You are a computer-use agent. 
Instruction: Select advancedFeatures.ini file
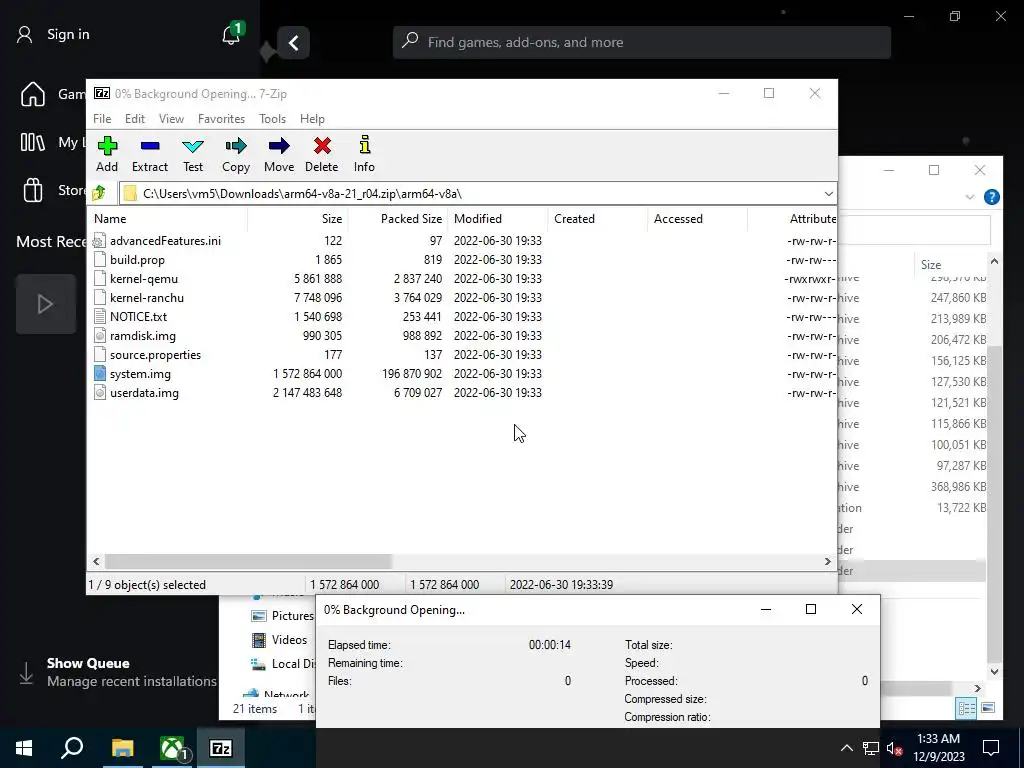point(165,241)
